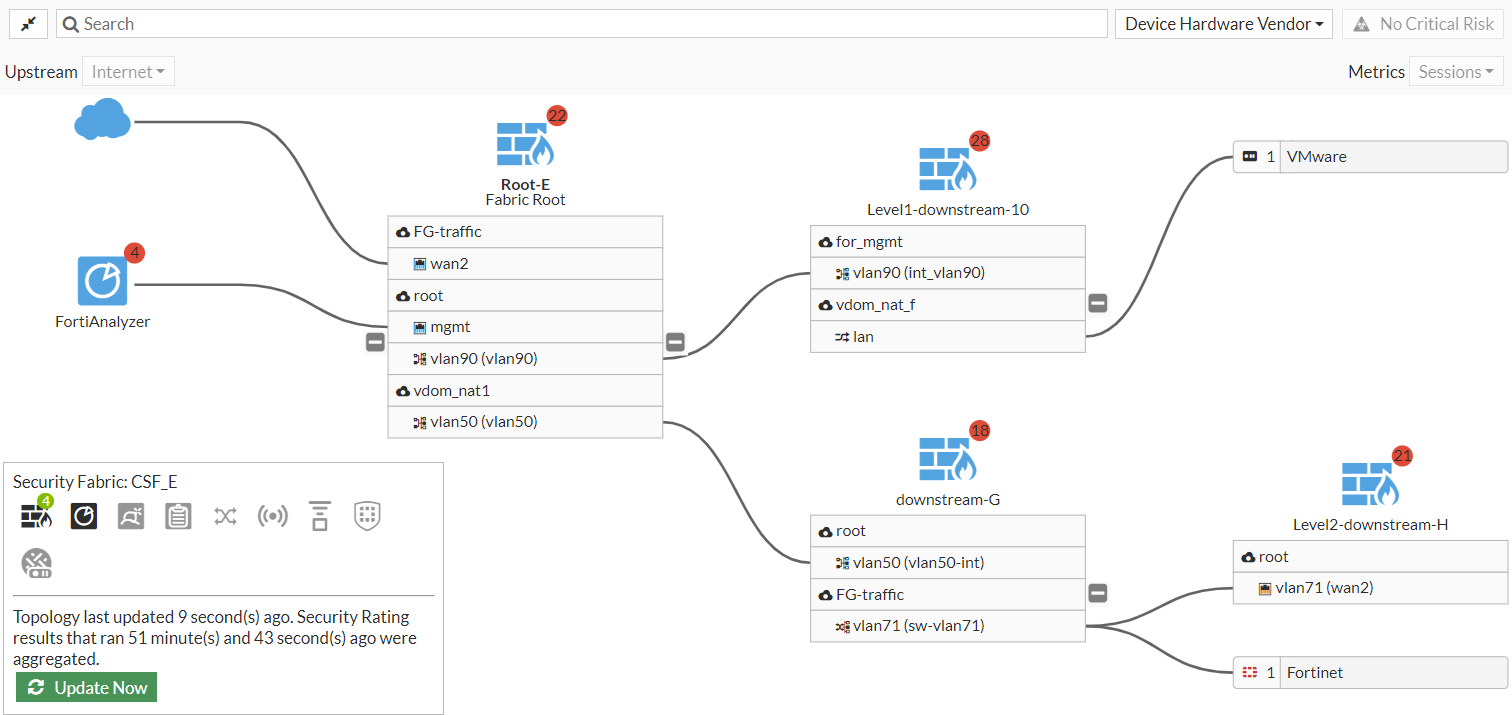Click the topology Search field
1512x715 pixels.
pyautogui.click(x=582, y=24)
